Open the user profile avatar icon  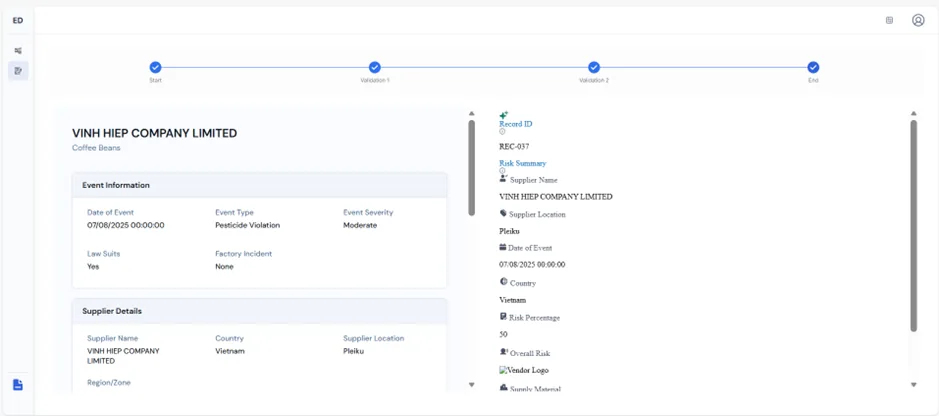point(918,20)
